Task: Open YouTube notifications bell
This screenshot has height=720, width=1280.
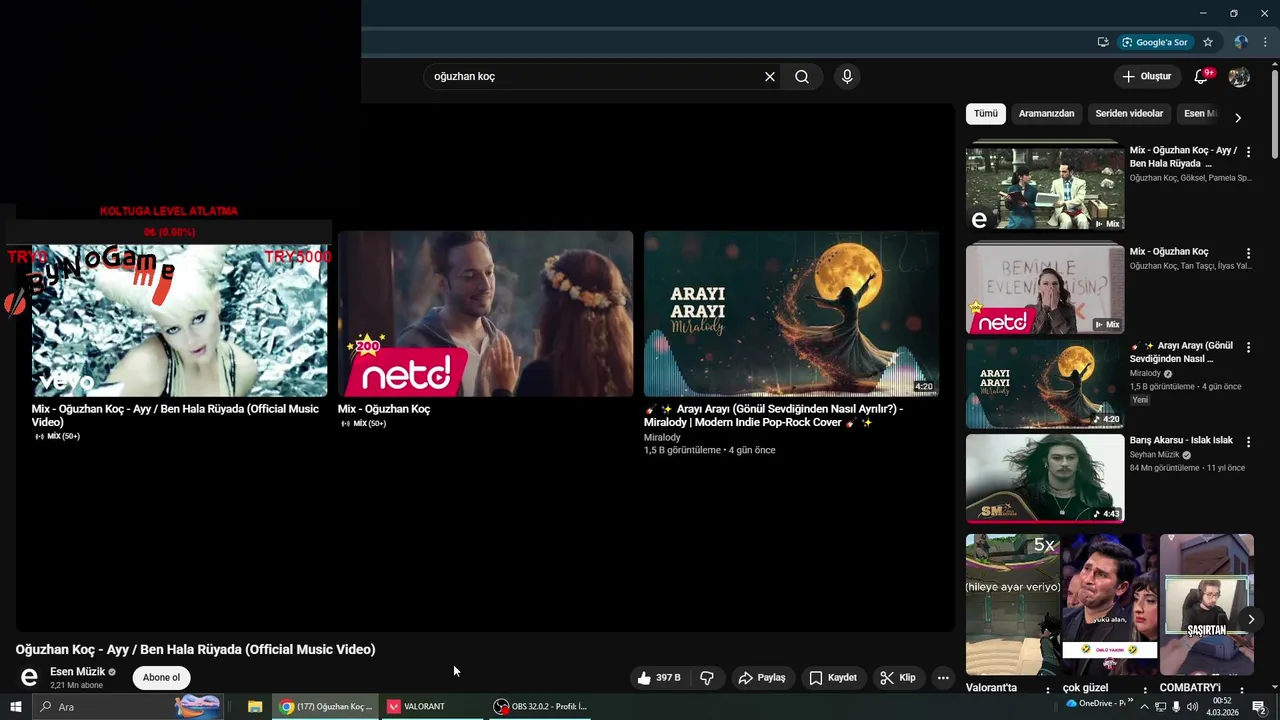Action: [1202, 77]
